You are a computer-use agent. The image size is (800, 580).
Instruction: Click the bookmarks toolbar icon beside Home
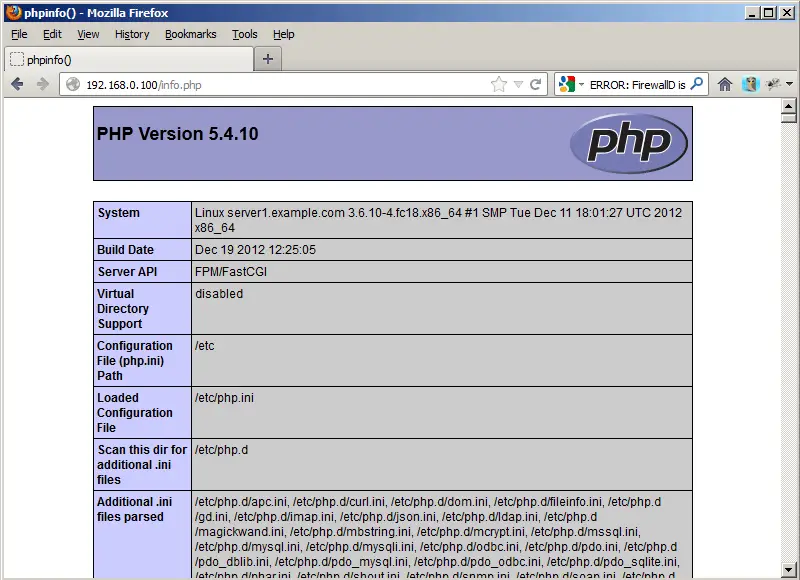750,85
